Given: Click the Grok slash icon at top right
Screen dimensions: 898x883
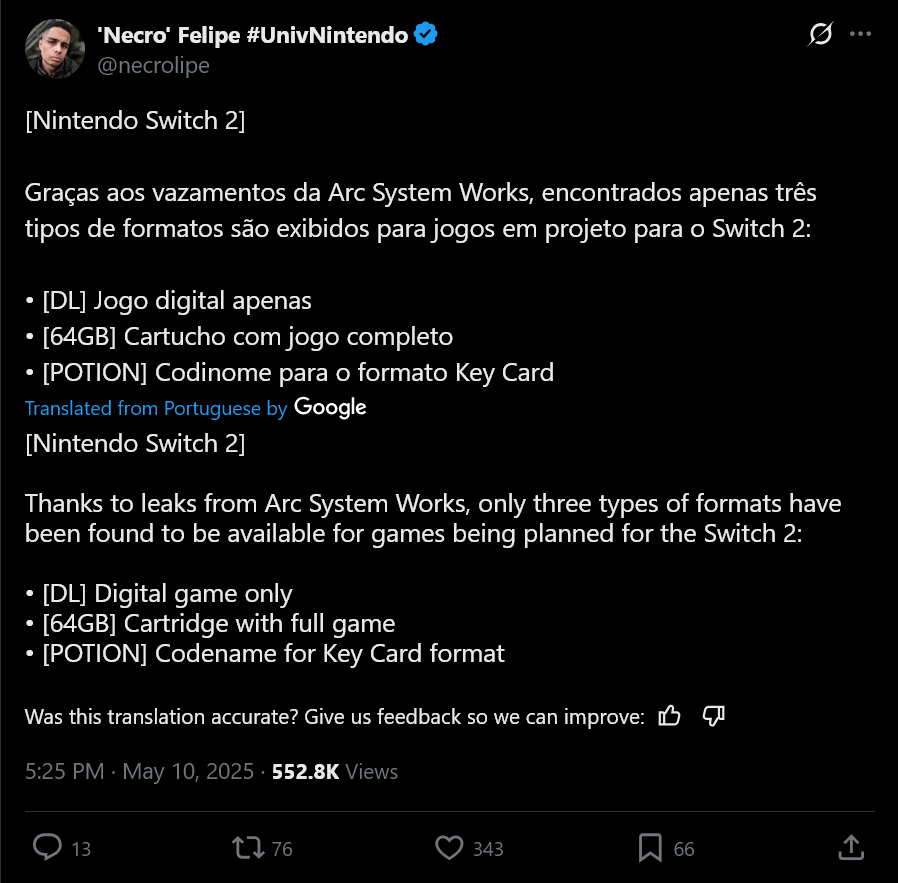Looking at the screenshot, I should point(820,34).
